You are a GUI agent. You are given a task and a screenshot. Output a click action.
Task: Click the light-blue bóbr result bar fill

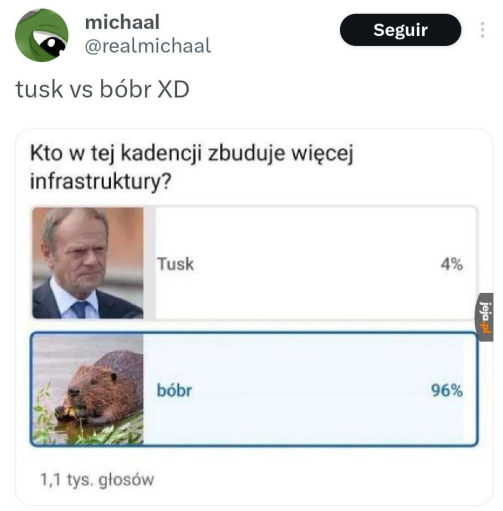pyautogui.click(x=303, y=389)
